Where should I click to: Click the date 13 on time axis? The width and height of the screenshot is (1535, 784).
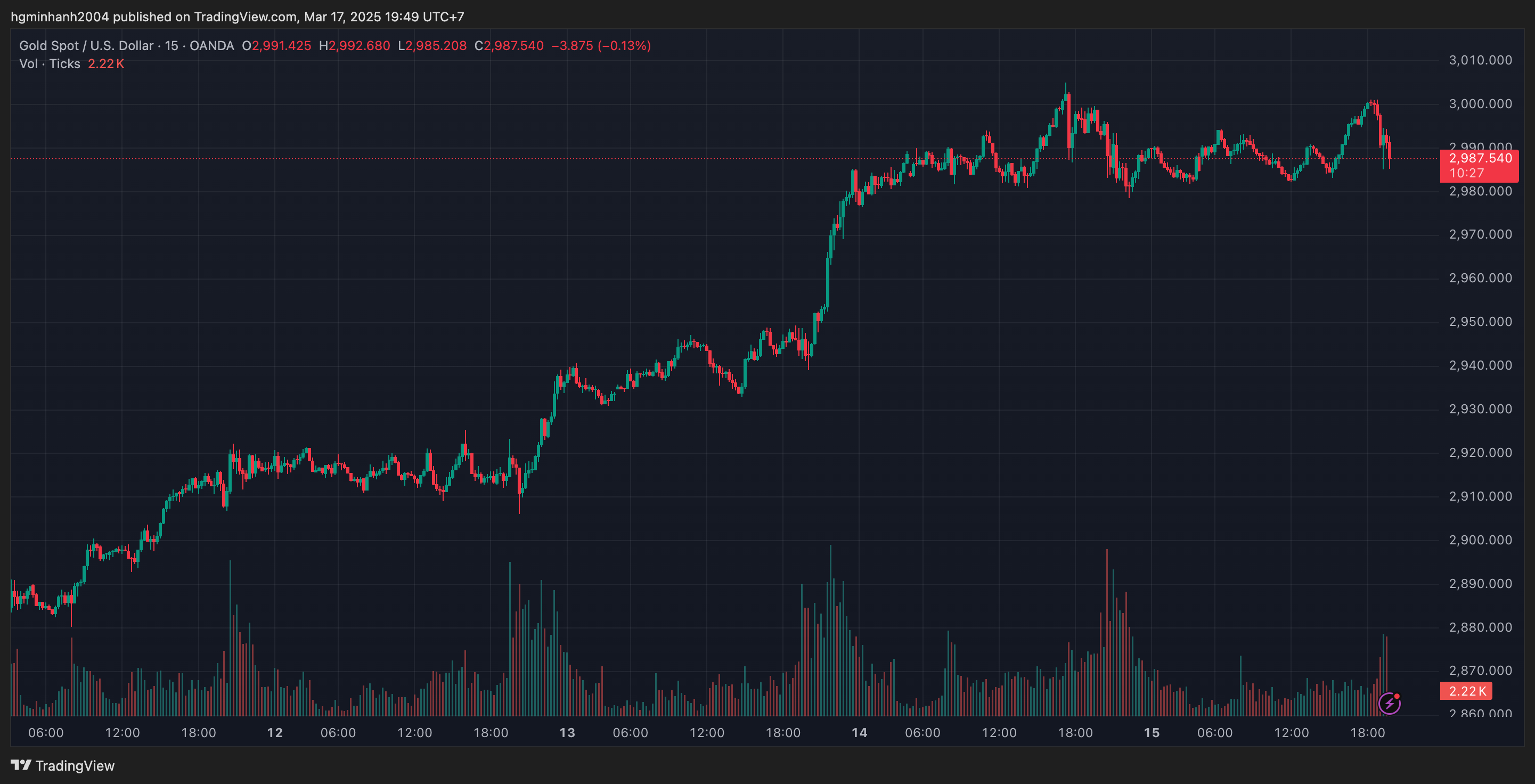567,733
